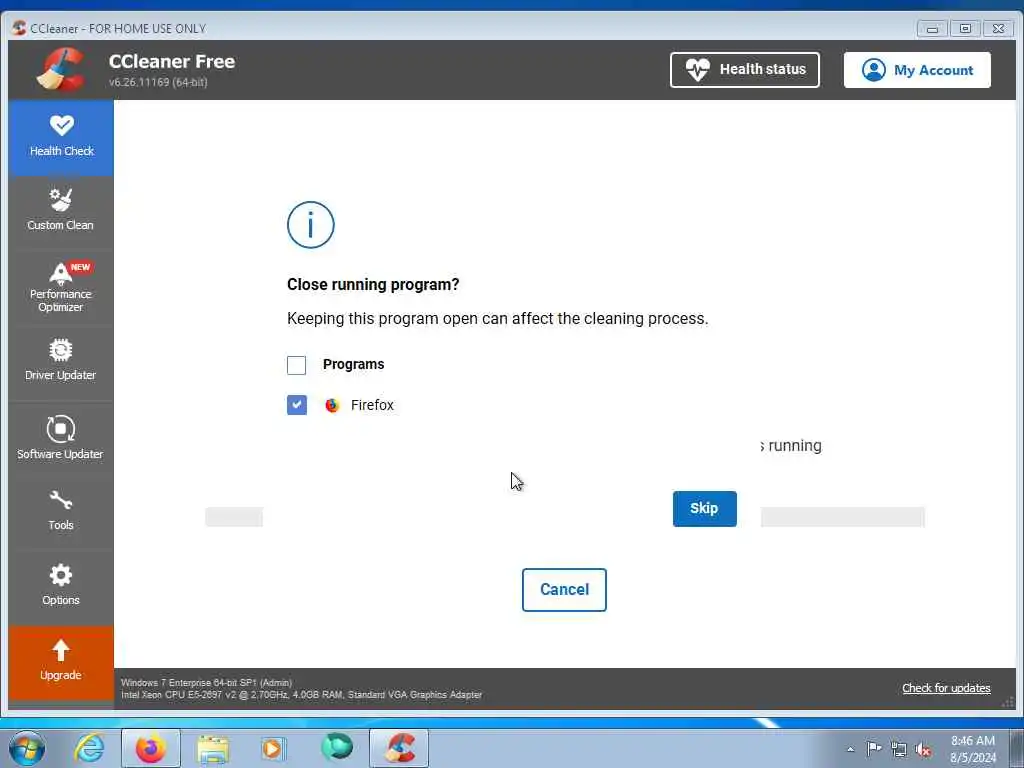The width and height of the screenshot is (1024, 768).
Task: Open Software Updater in sidebar
Action: point(61,438)
